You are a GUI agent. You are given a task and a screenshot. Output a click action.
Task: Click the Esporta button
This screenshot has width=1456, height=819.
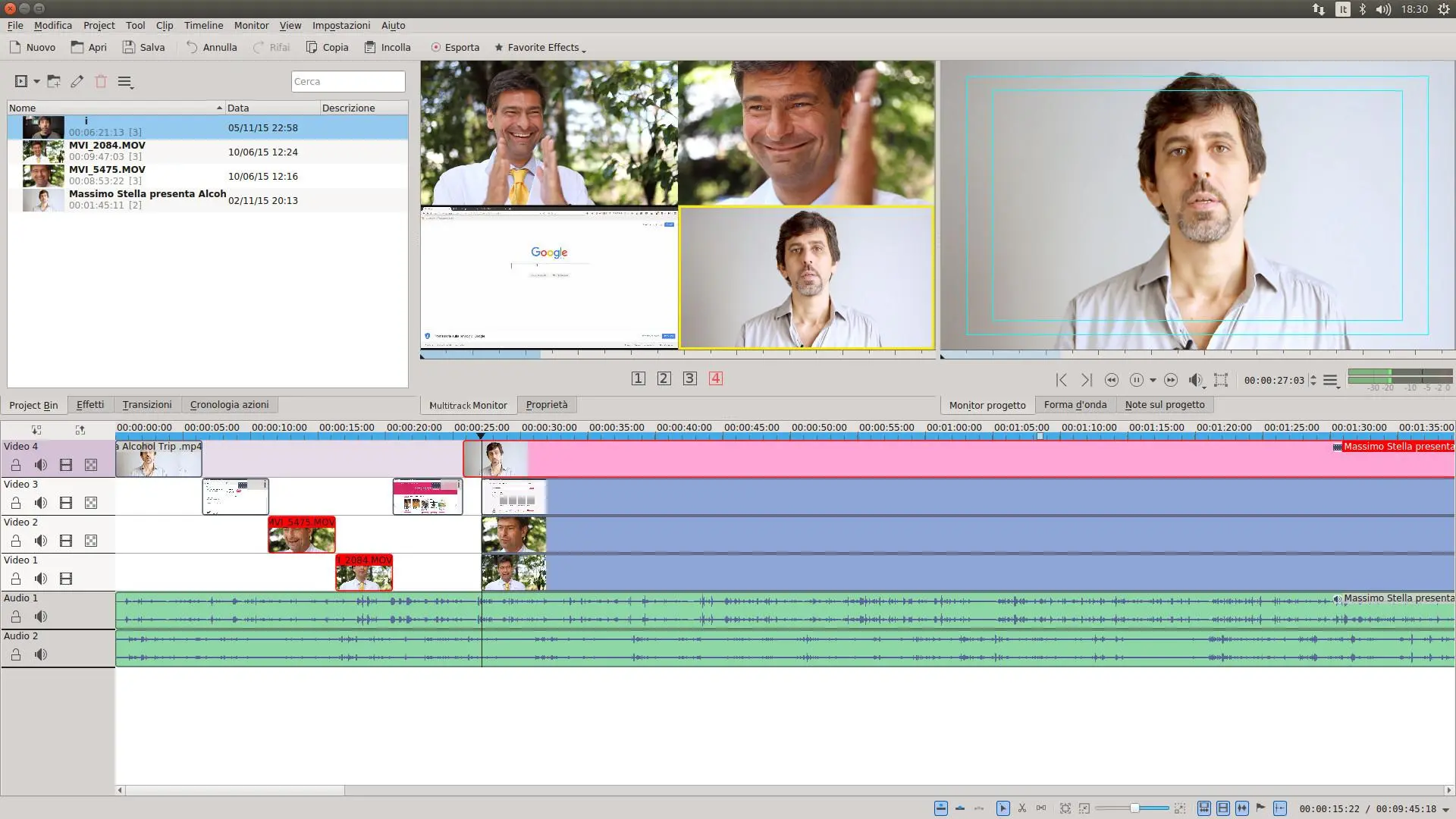[x=455, y=47]
